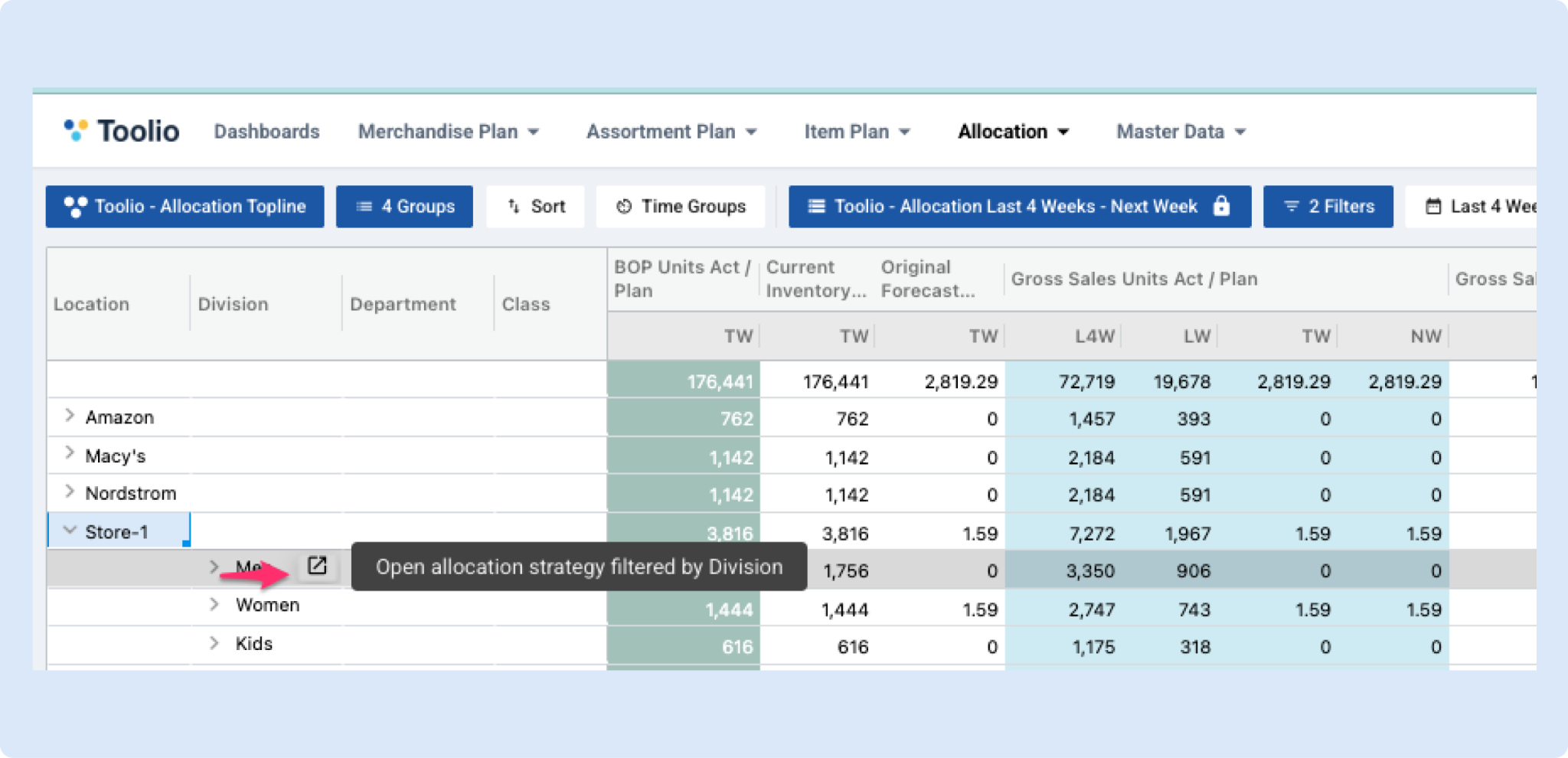Open allocation strategy icon in Men row

[317, 566]
